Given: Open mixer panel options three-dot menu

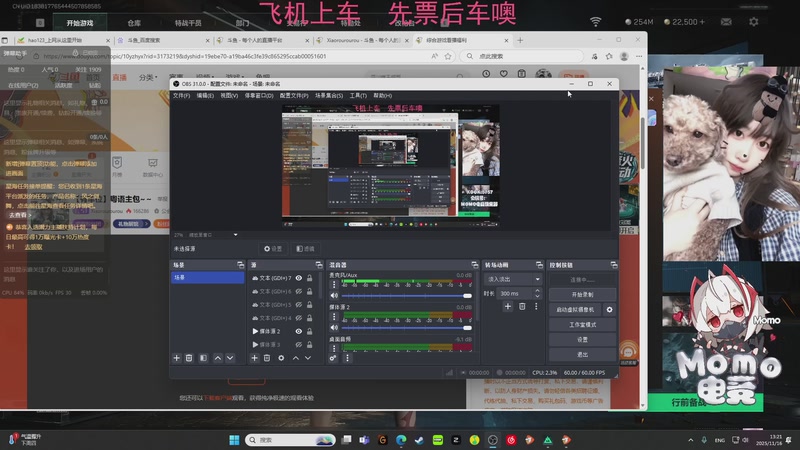Looking at the screenshot, I should (347, 358).
